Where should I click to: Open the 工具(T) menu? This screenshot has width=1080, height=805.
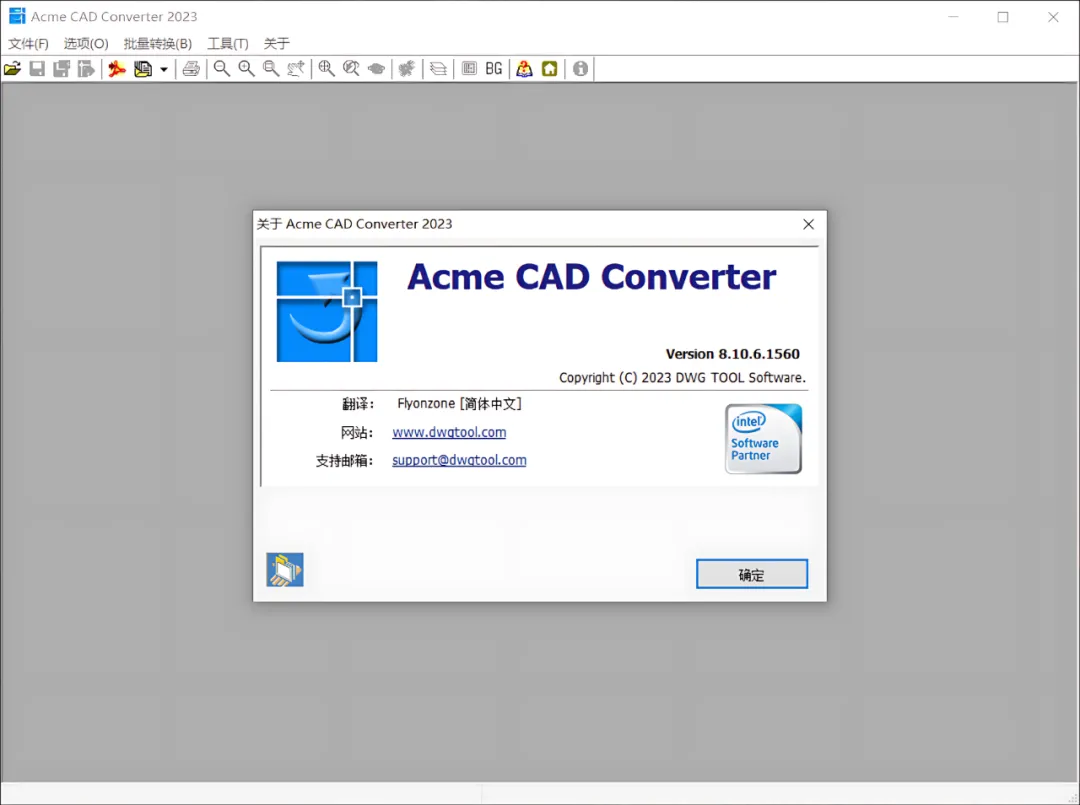228,43
